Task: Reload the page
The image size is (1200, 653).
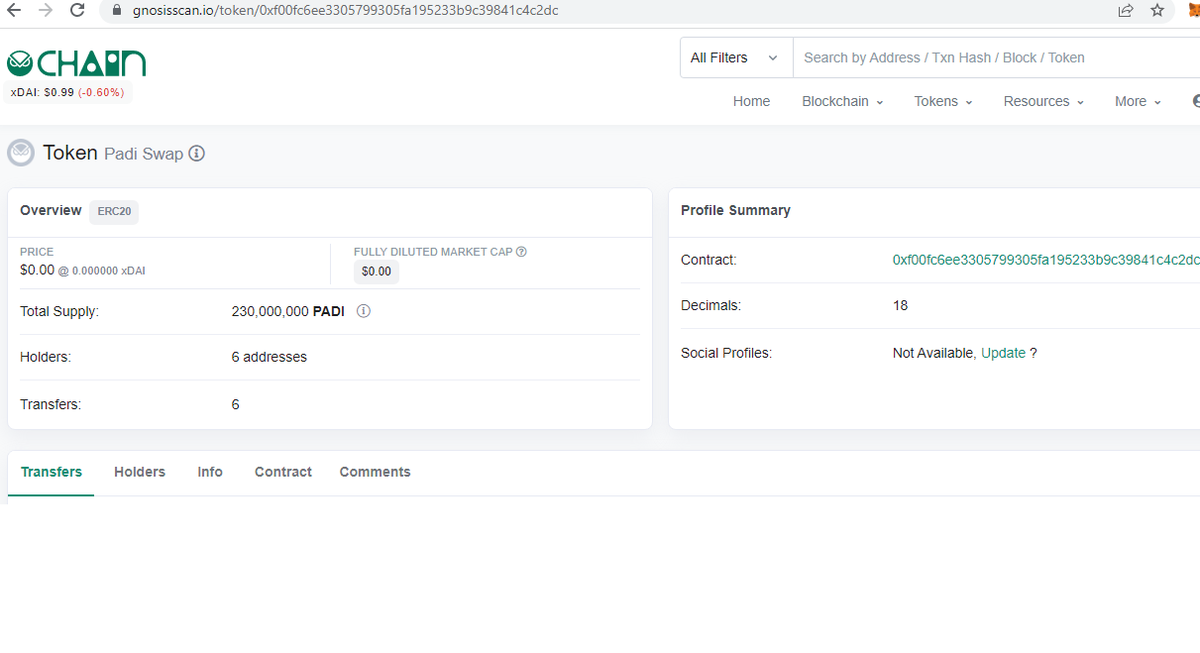Action: (x=77, y=10)
